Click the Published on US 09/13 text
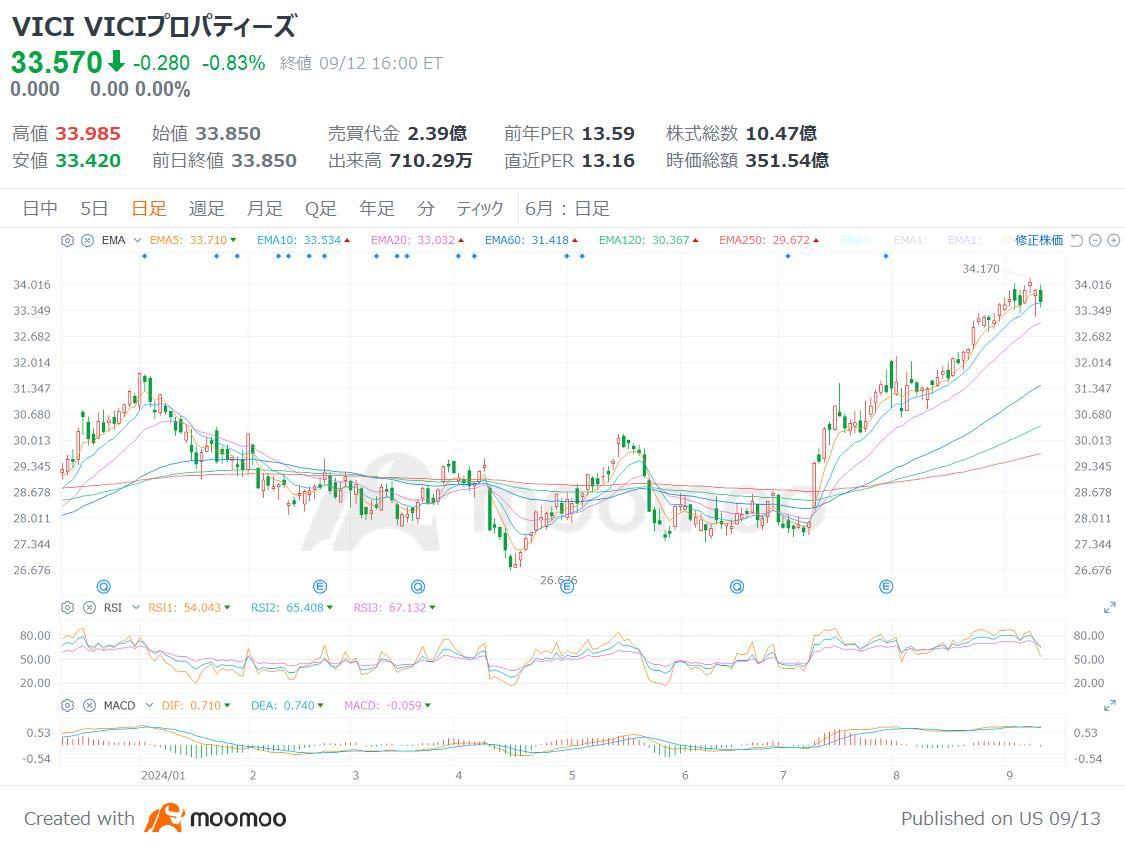 1000,818
